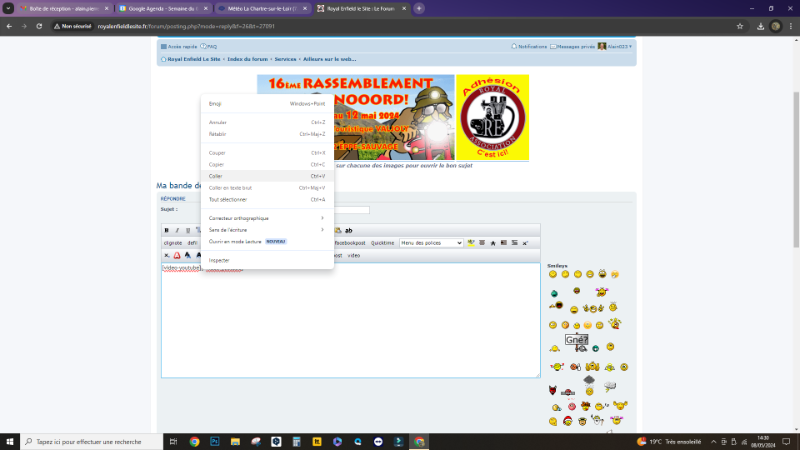Insert the facebookpost BBCode tag
The width and height of the screenshot is (800, 450).
pyautogui.click(x=350, y=243)
